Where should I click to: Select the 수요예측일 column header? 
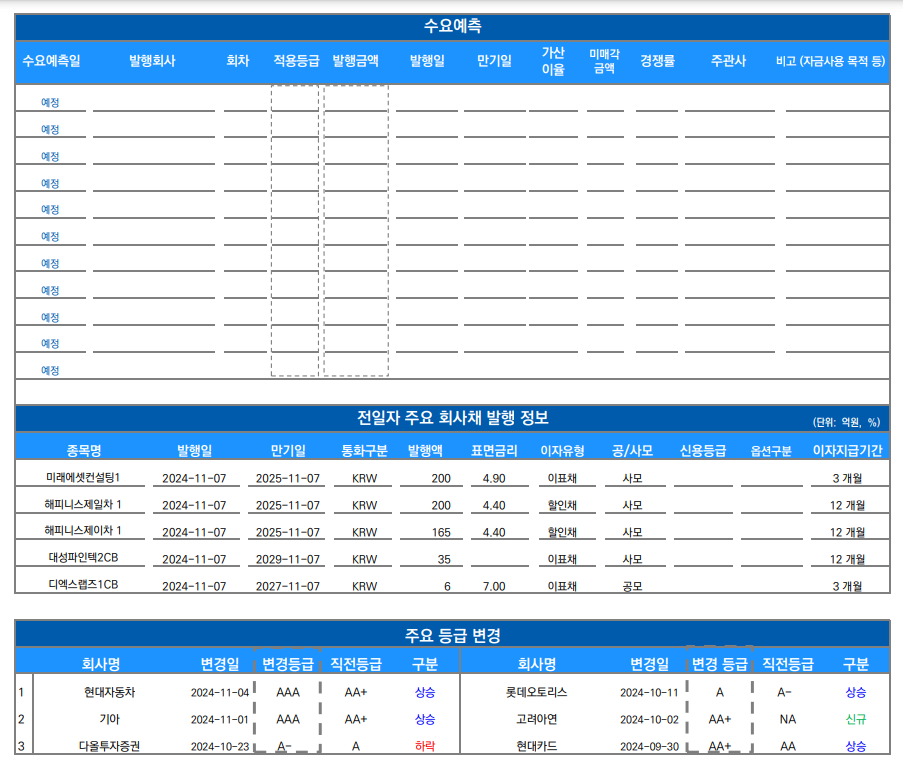pos(51,61)
